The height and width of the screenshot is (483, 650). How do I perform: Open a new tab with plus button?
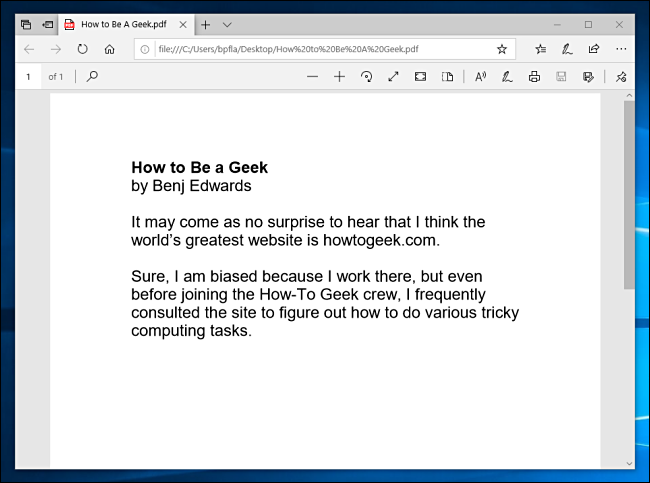[x=206, y=25]
